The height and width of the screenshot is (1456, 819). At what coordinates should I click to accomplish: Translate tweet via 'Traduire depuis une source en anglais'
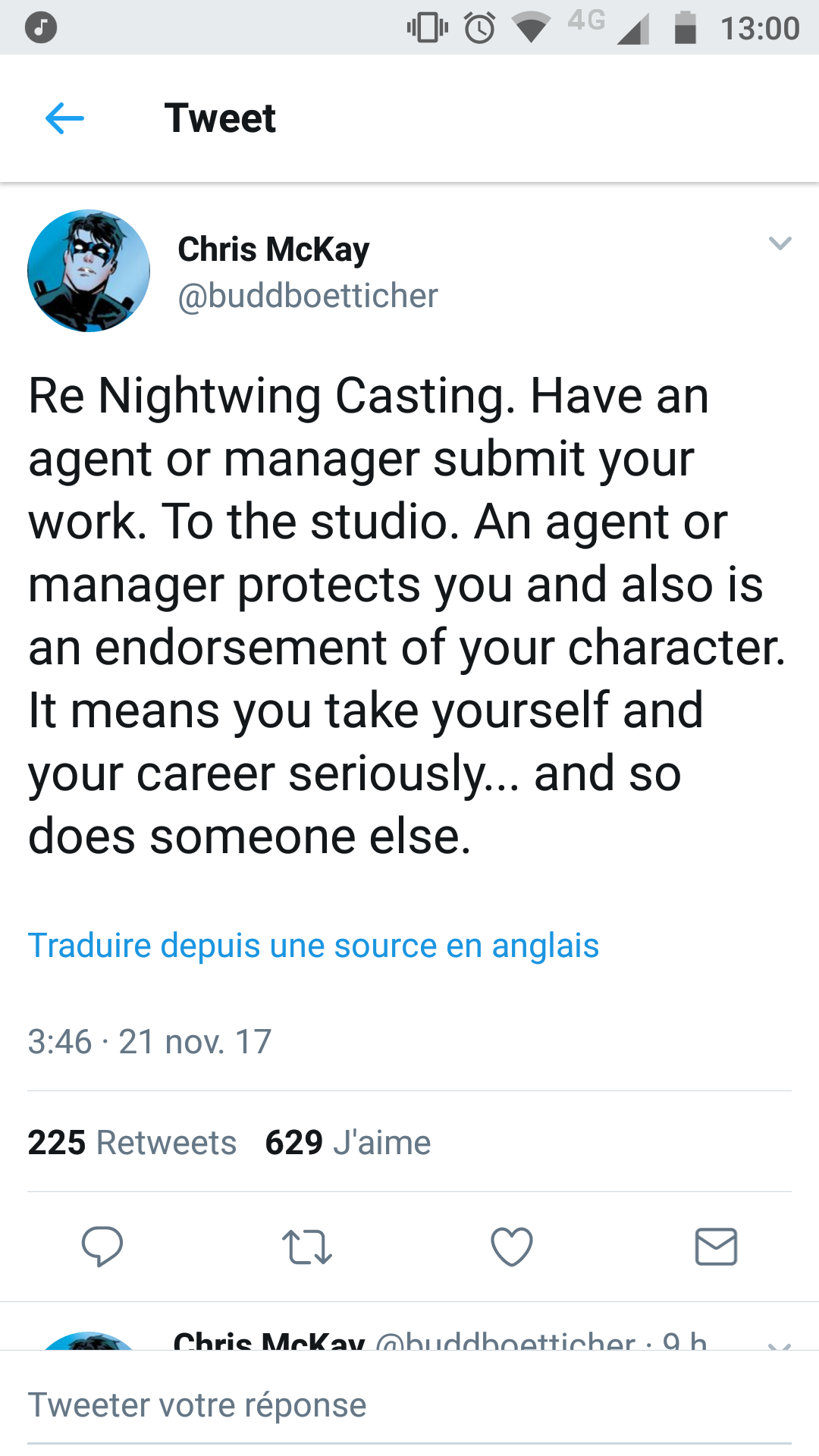313,946
